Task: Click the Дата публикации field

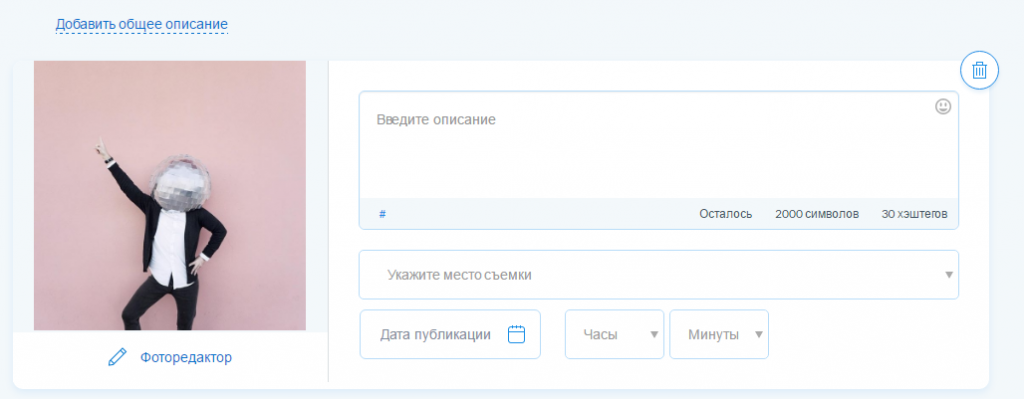Action: pyautogui.click(x=450, y=334)
